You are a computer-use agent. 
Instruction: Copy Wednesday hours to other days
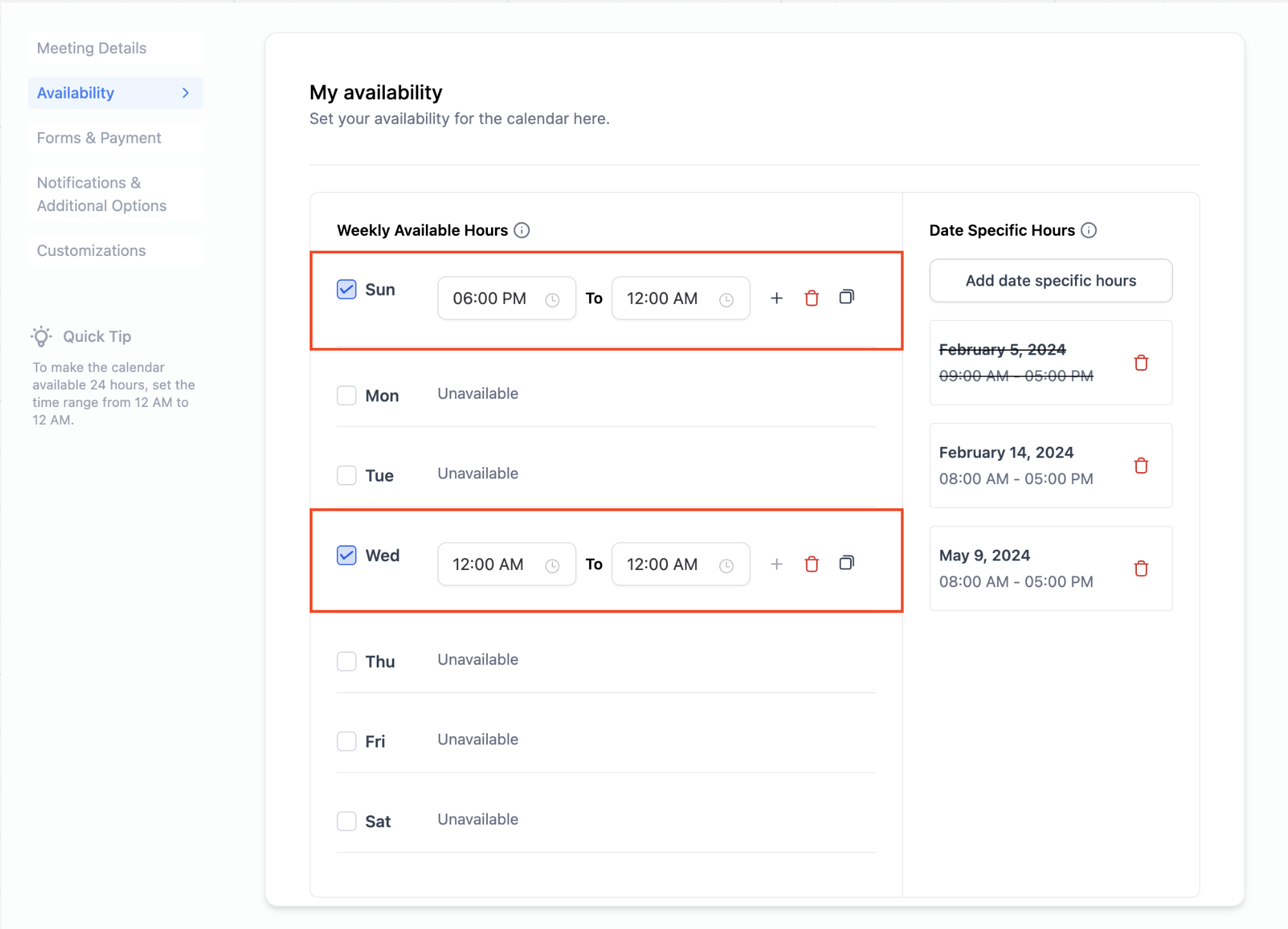pyautogui.click(x=846, y=563)
